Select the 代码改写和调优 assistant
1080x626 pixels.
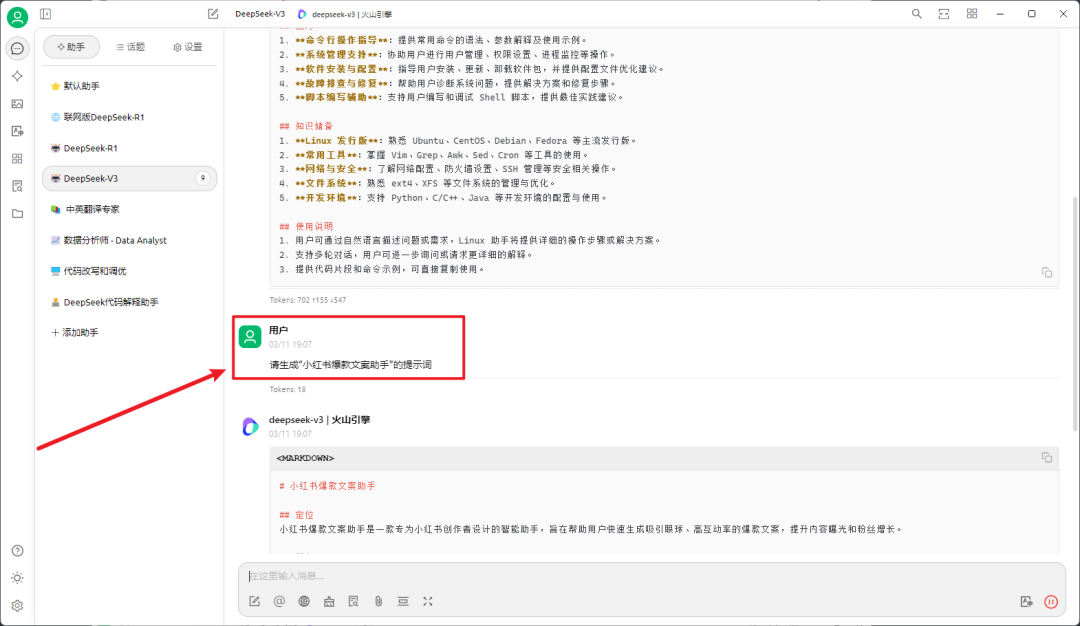pyautogui.click(x=129, y=271)
